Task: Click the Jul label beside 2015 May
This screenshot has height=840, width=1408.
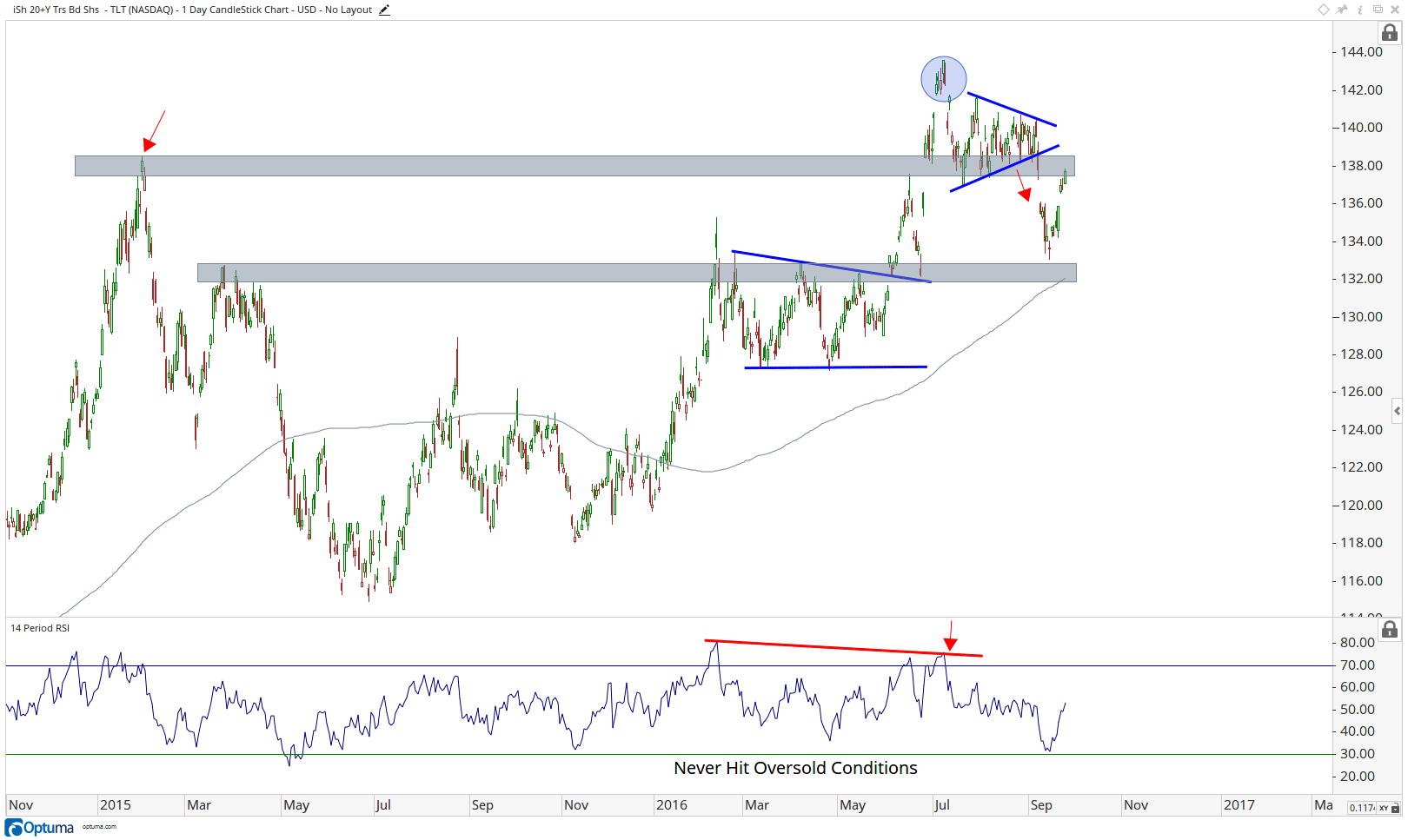Action: coord(383,805)
